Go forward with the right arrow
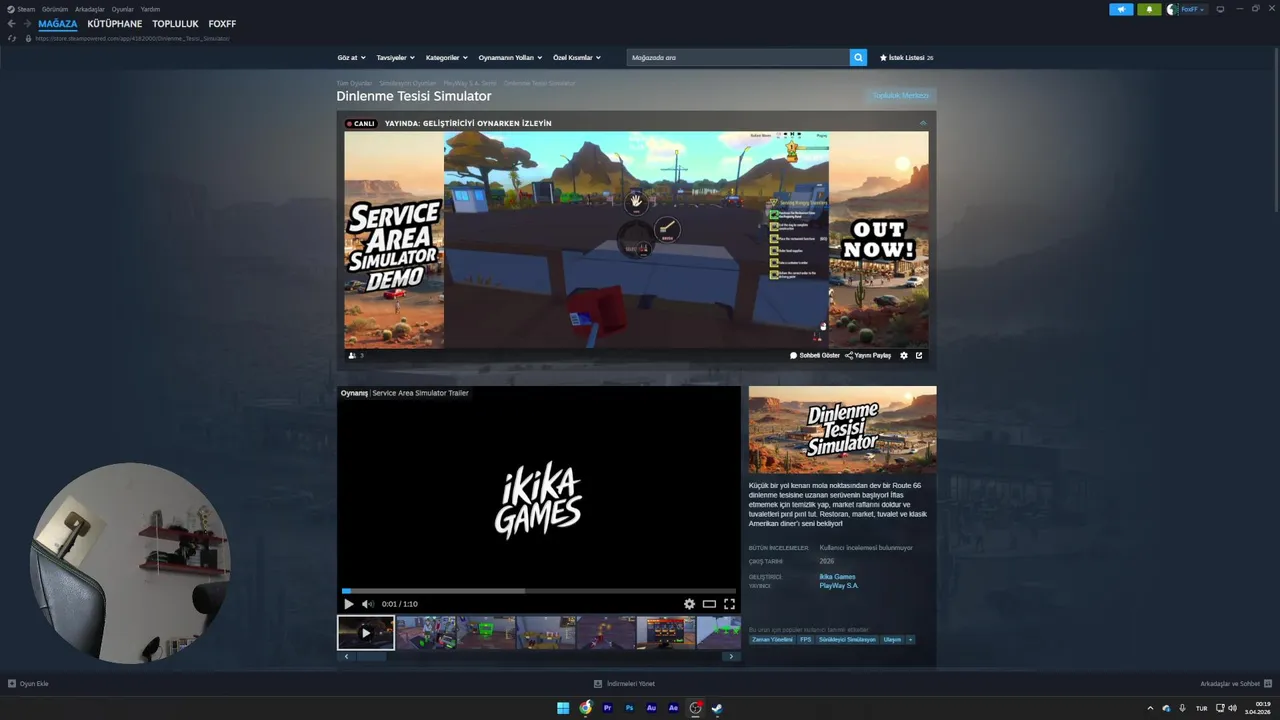1280x720 pixels. click(27, 24)
